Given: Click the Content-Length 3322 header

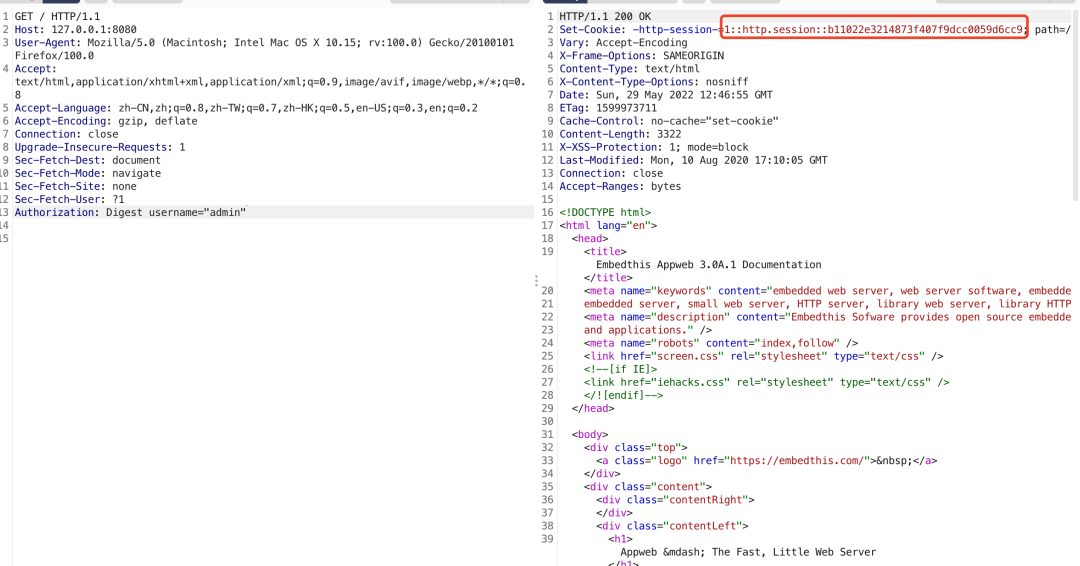Looking at the screenshot, I should click(620, 134).
